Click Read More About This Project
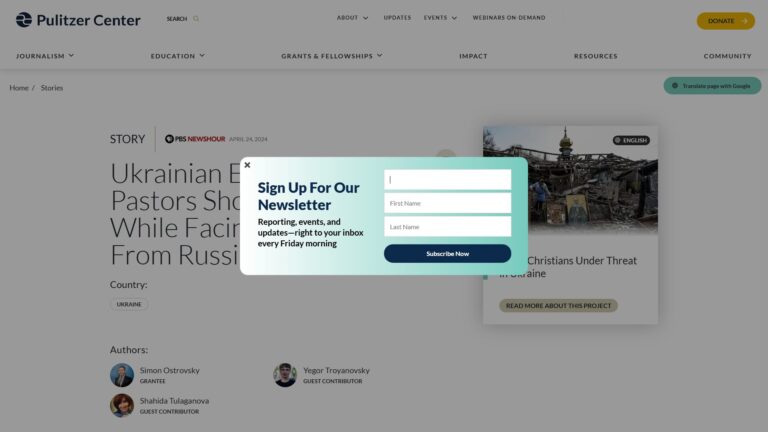The height and width of the screenshot is (432, 768). (558, 306)
